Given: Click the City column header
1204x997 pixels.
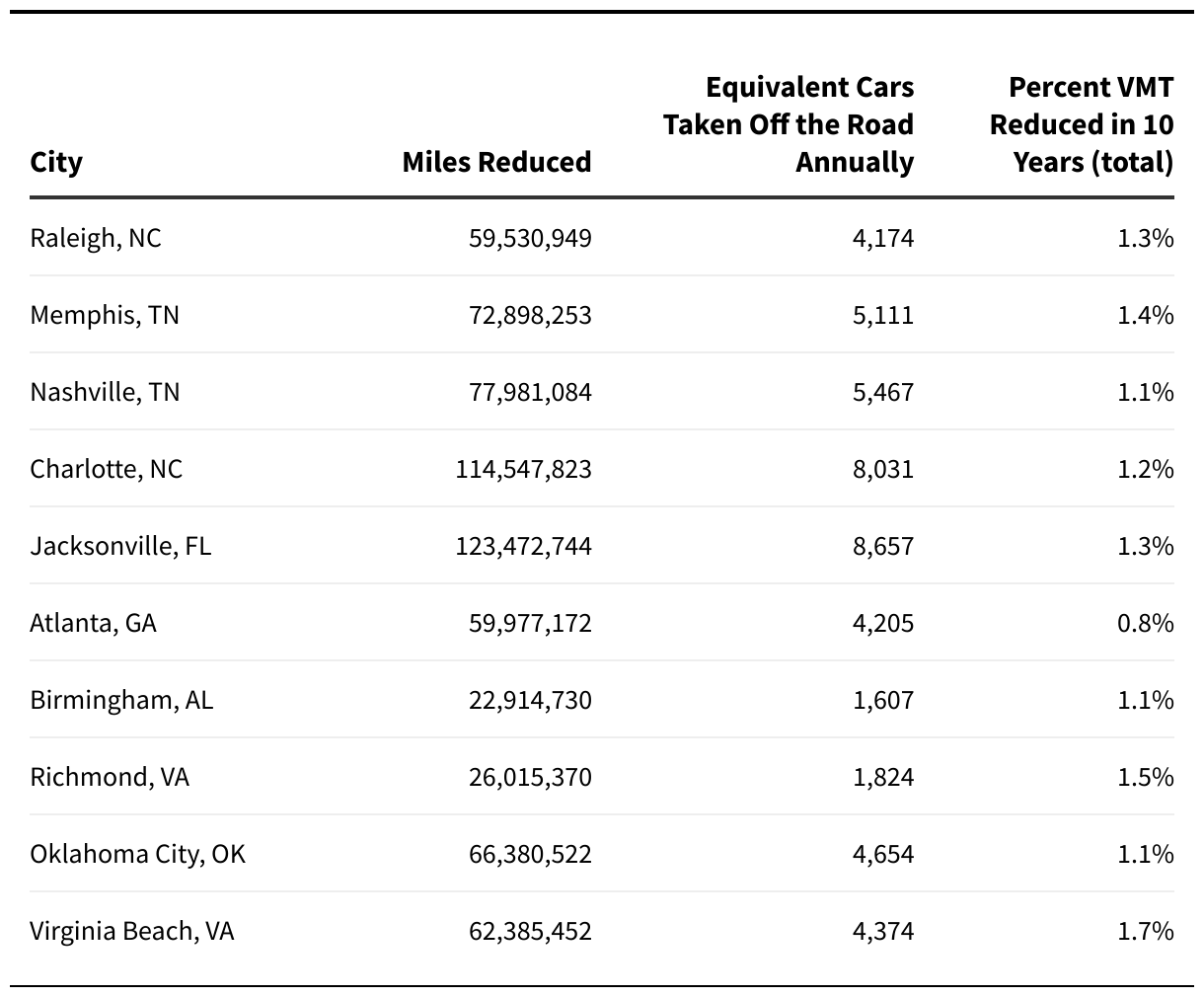Looking at the screenshot, I should (x=56, y=162).
